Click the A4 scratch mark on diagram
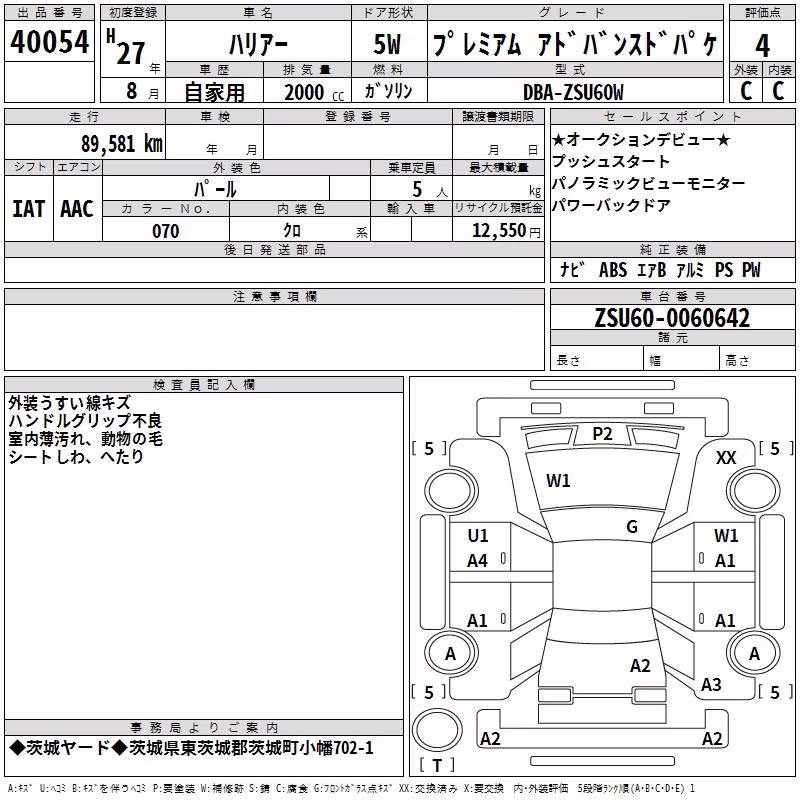 [478, 561]
